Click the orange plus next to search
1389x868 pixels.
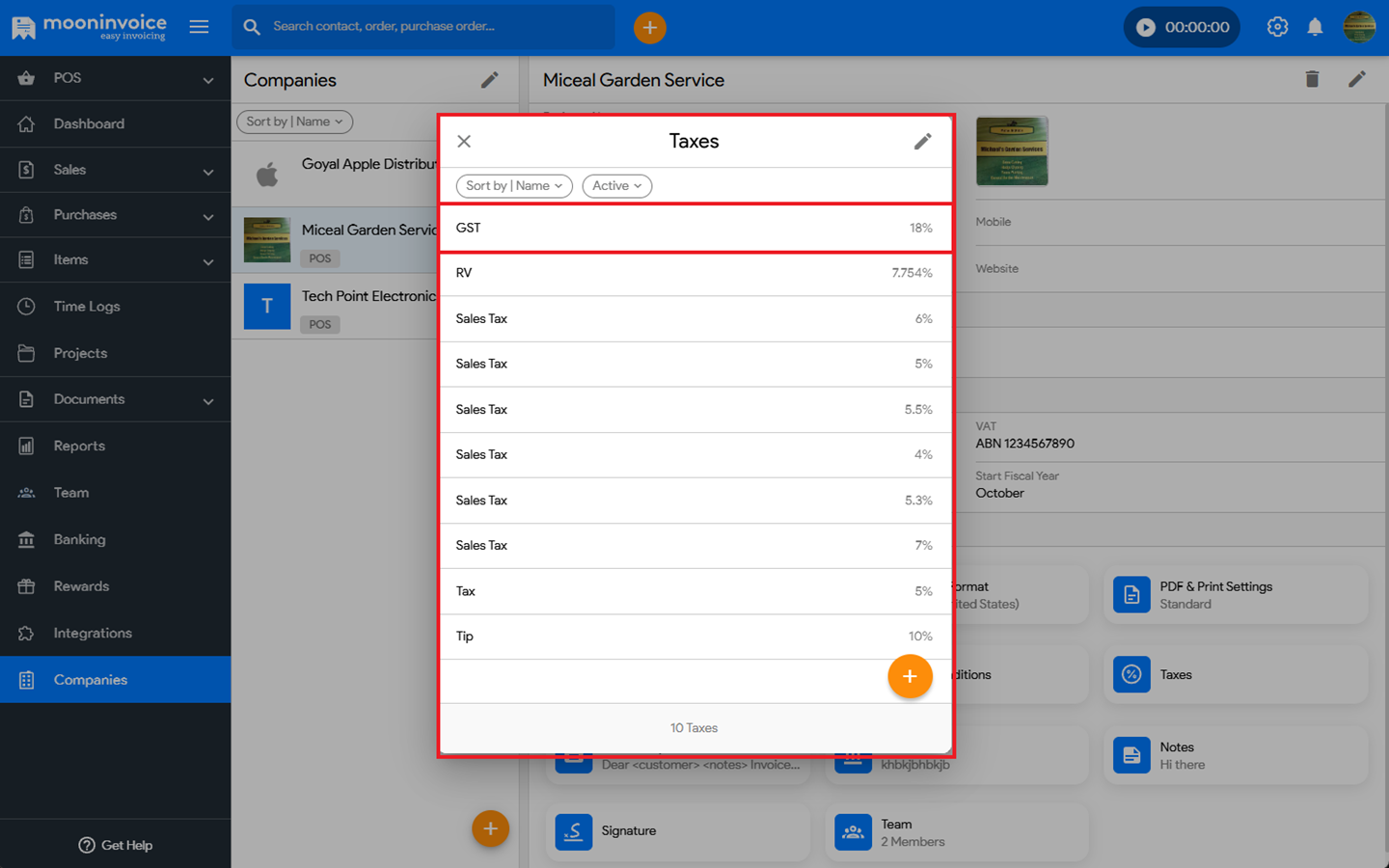pyautogui.click(x=649, y=28)
